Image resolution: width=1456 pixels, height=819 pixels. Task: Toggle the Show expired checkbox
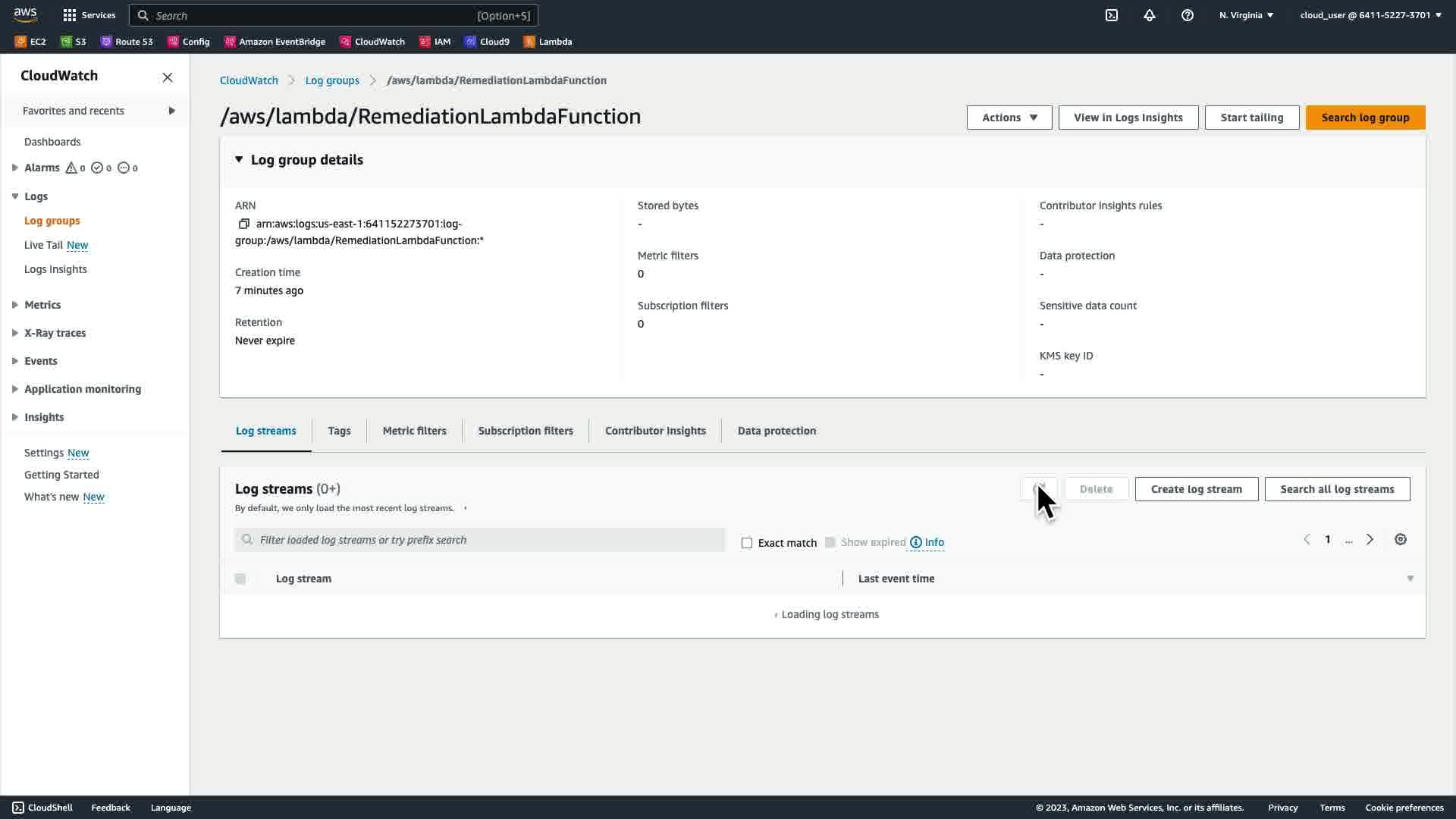tap(830, 542)
